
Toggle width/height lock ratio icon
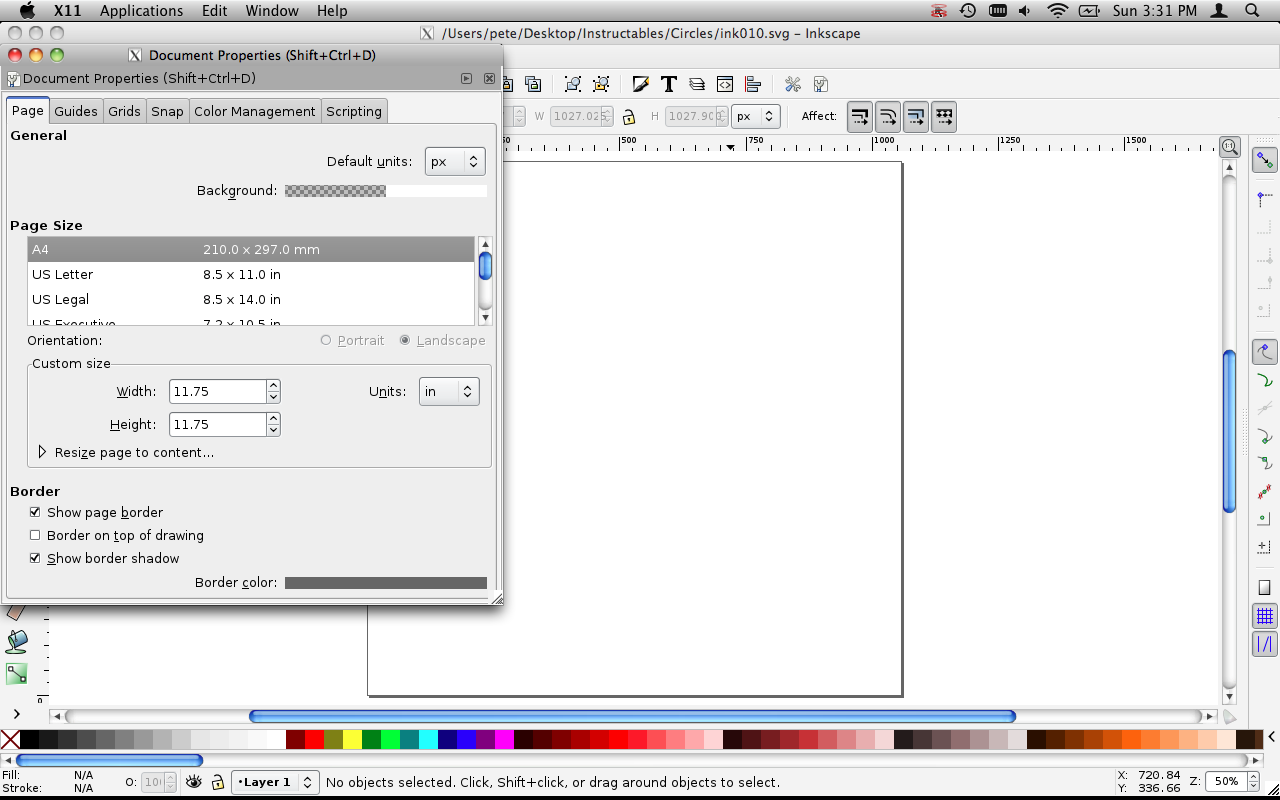coord(629,116)
